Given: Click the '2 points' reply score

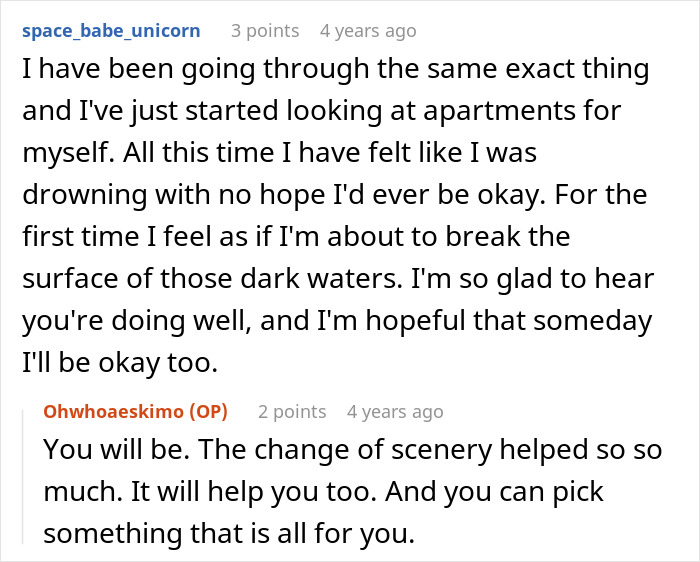Looking at the screenshot, I should 292,411.
